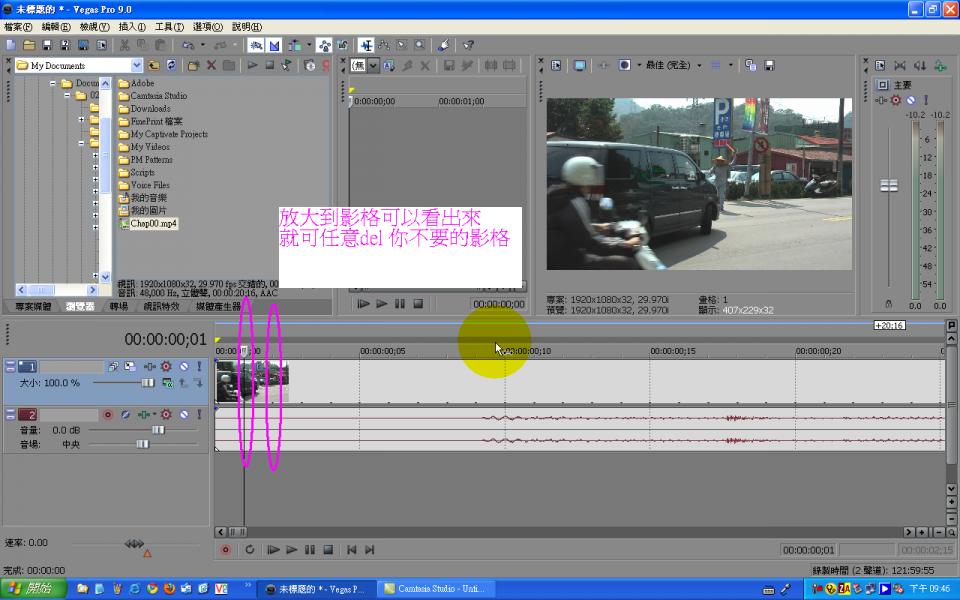Image resolution: width=960 pixels, height=600 pixels.
Task: Select the Chap00.mp4 file
Action: coord(153,224)
